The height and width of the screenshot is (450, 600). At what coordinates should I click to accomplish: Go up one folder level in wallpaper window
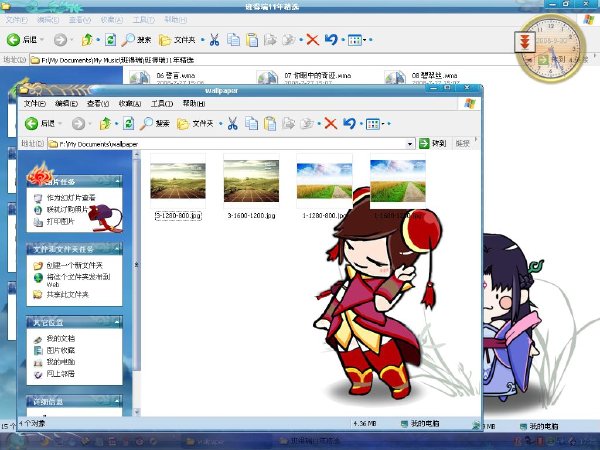tap(105, 123)
